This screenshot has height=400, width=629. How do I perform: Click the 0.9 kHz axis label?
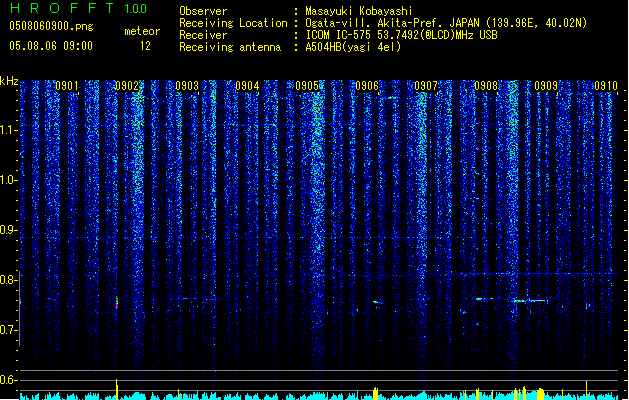coord(9,230)
